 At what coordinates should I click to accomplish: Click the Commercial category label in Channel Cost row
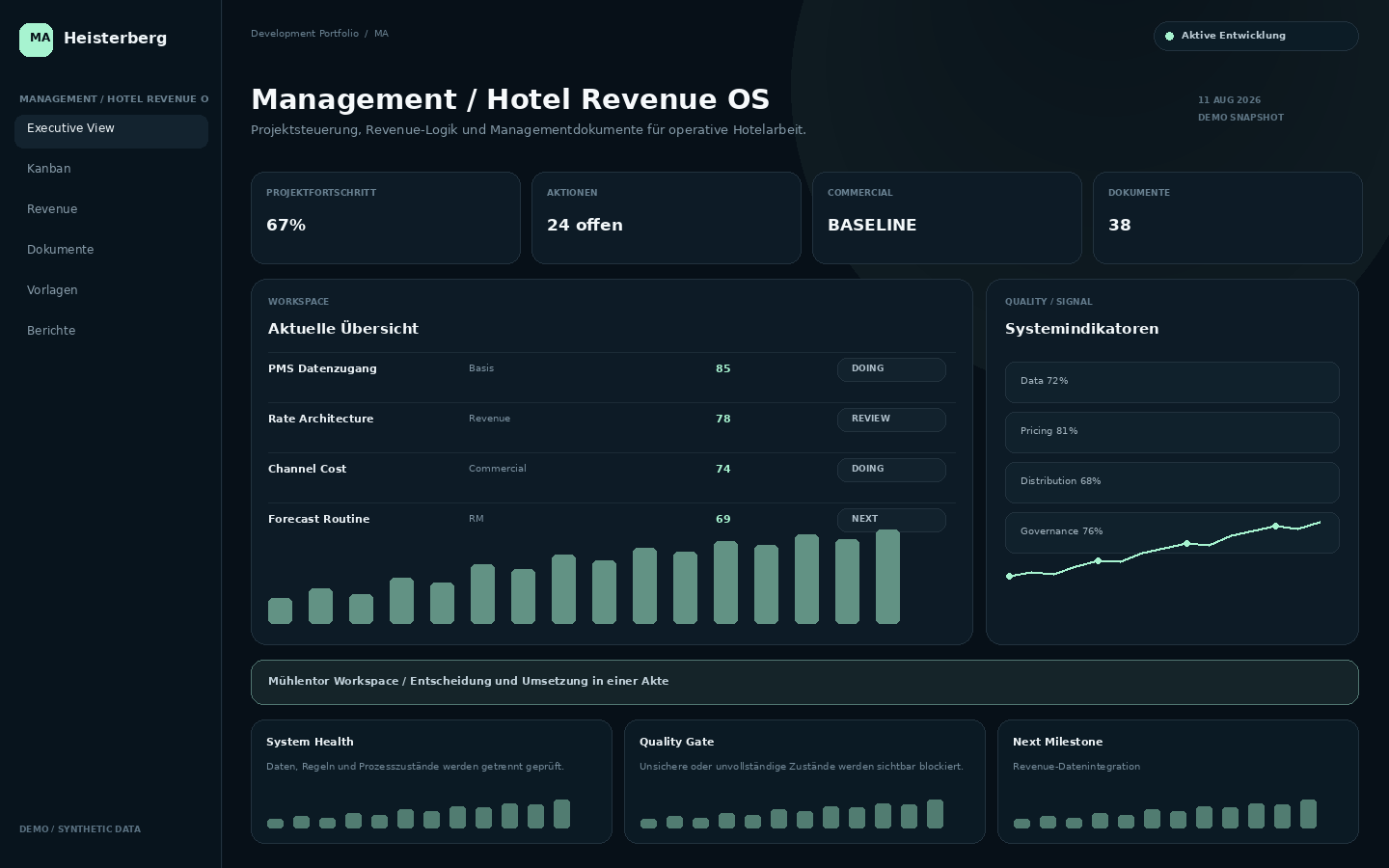click(x=498, y=469)
